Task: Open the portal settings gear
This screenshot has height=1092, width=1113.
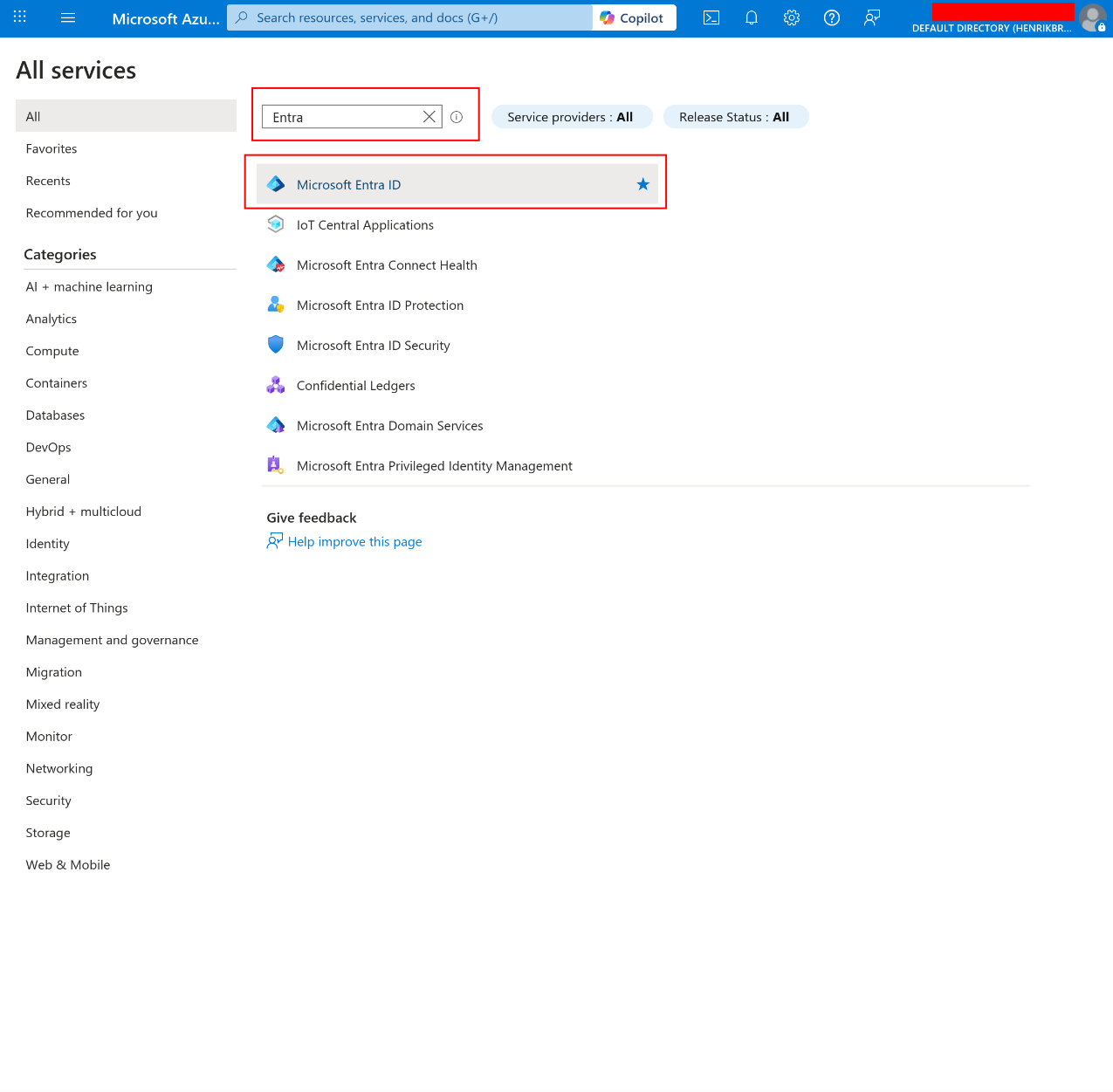Action: (791, 17)
